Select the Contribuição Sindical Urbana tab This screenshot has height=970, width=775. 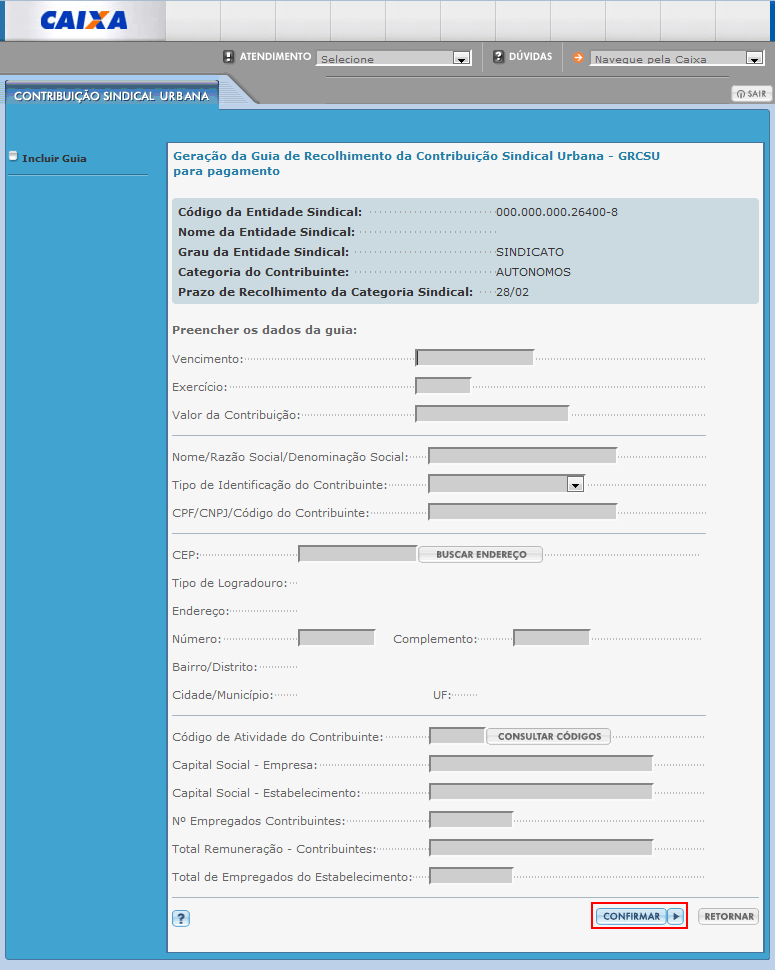(111, 96)
